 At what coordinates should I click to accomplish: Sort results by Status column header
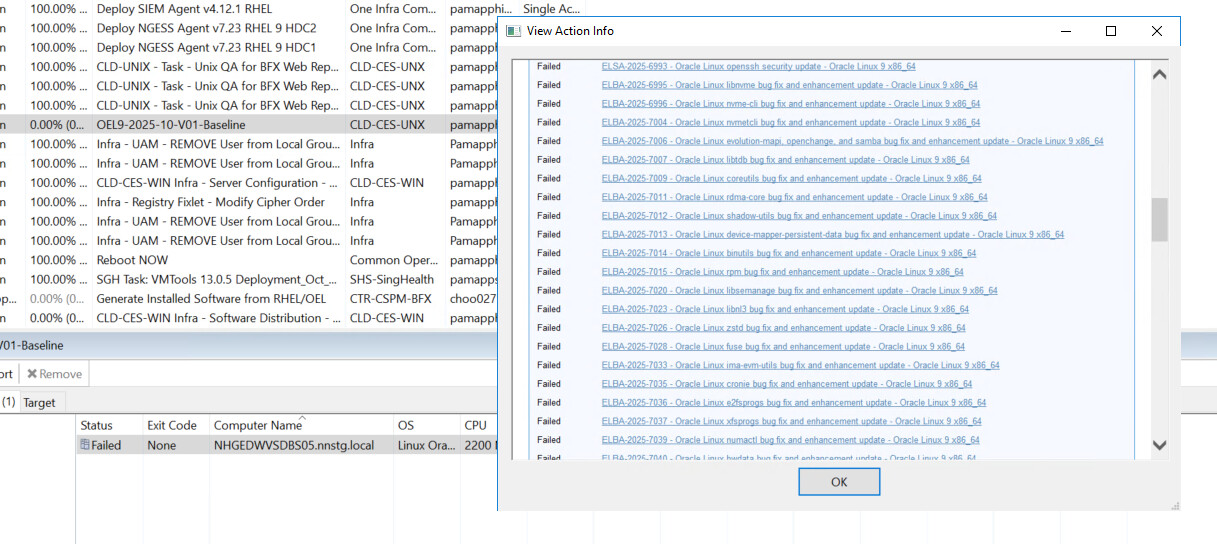pyautogui.click(x=97, y=426)
